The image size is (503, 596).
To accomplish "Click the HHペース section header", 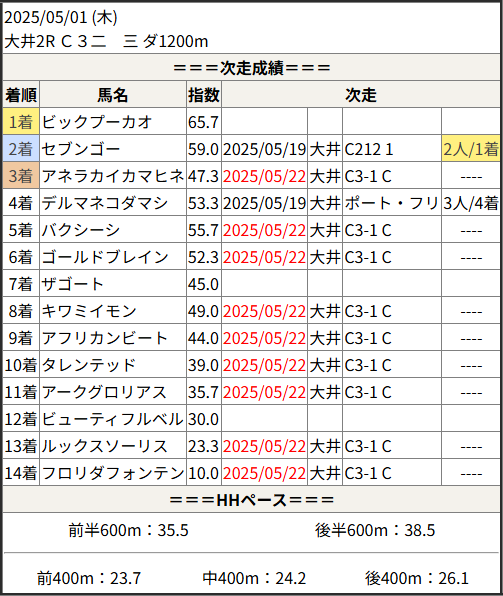I will coord(251,500).
